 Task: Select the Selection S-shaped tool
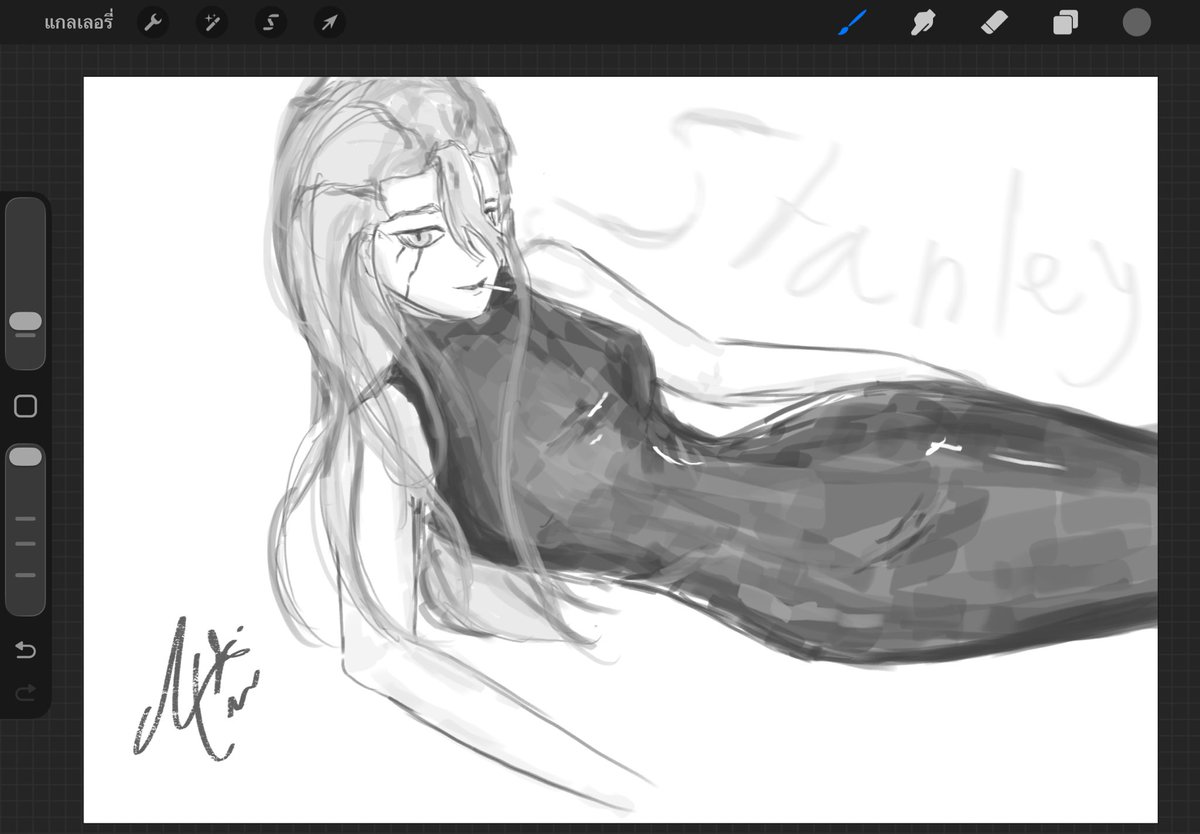[x=271, y=22]
